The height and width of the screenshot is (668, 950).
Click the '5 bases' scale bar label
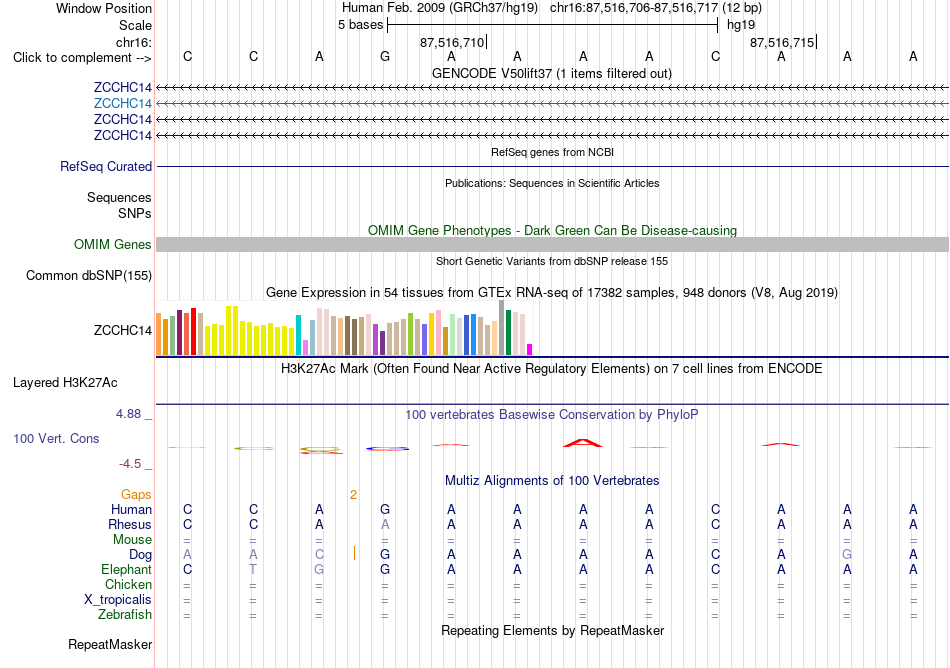click(x=360, y=25)
